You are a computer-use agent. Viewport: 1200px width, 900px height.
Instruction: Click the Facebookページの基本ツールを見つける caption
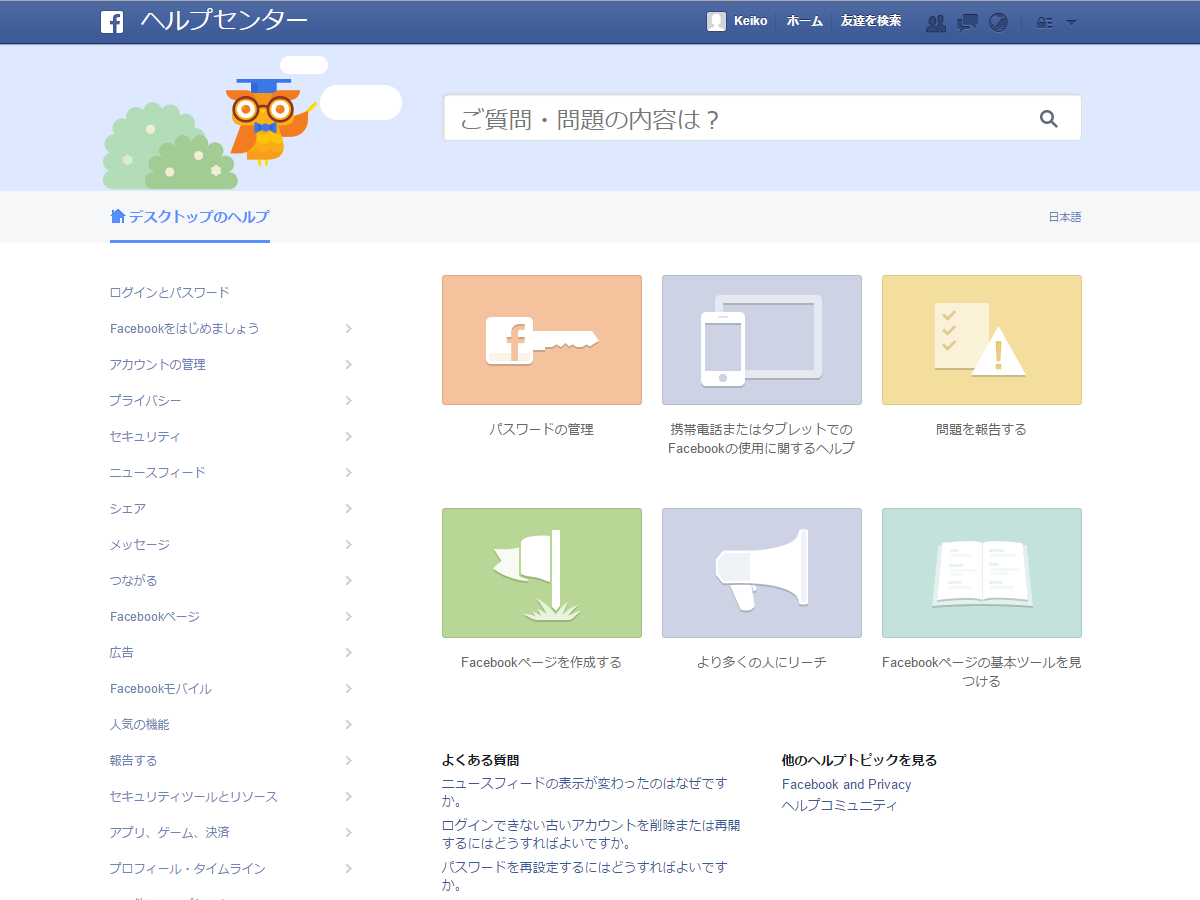982,672
